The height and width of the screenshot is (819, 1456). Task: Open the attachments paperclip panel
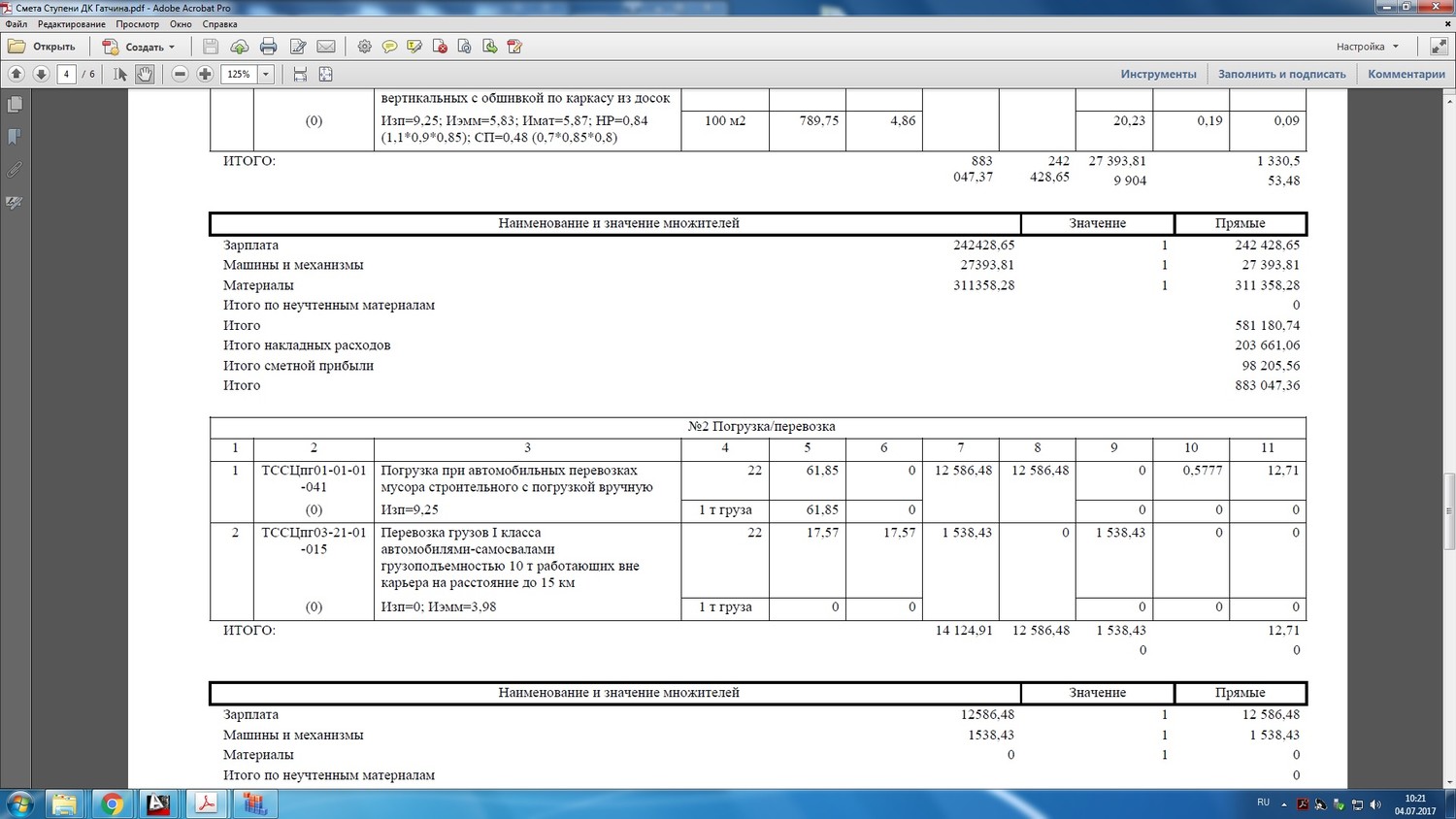(x=15, y=170)
